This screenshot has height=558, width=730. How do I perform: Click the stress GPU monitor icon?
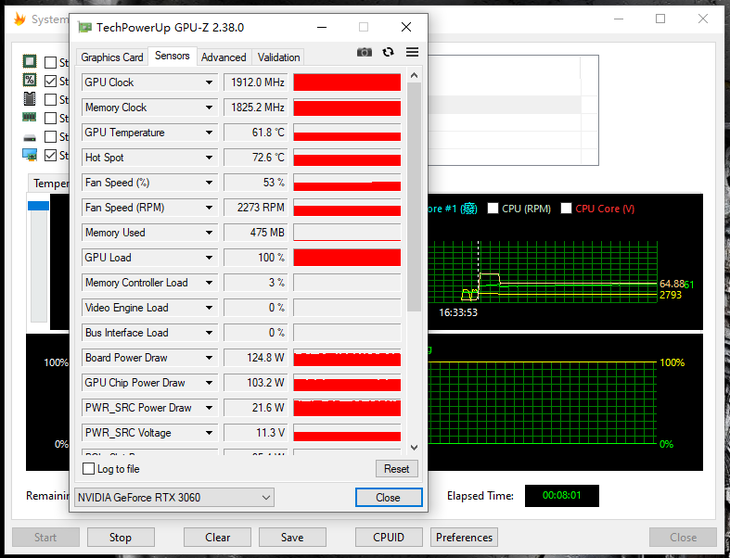[x=30, y=155]
